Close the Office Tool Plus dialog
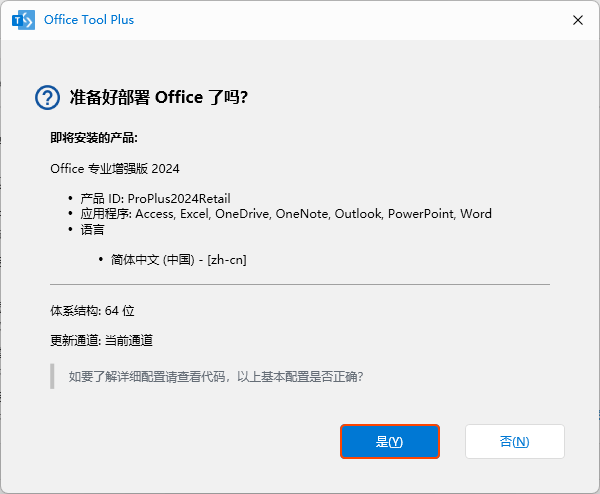 coord(577,20)
